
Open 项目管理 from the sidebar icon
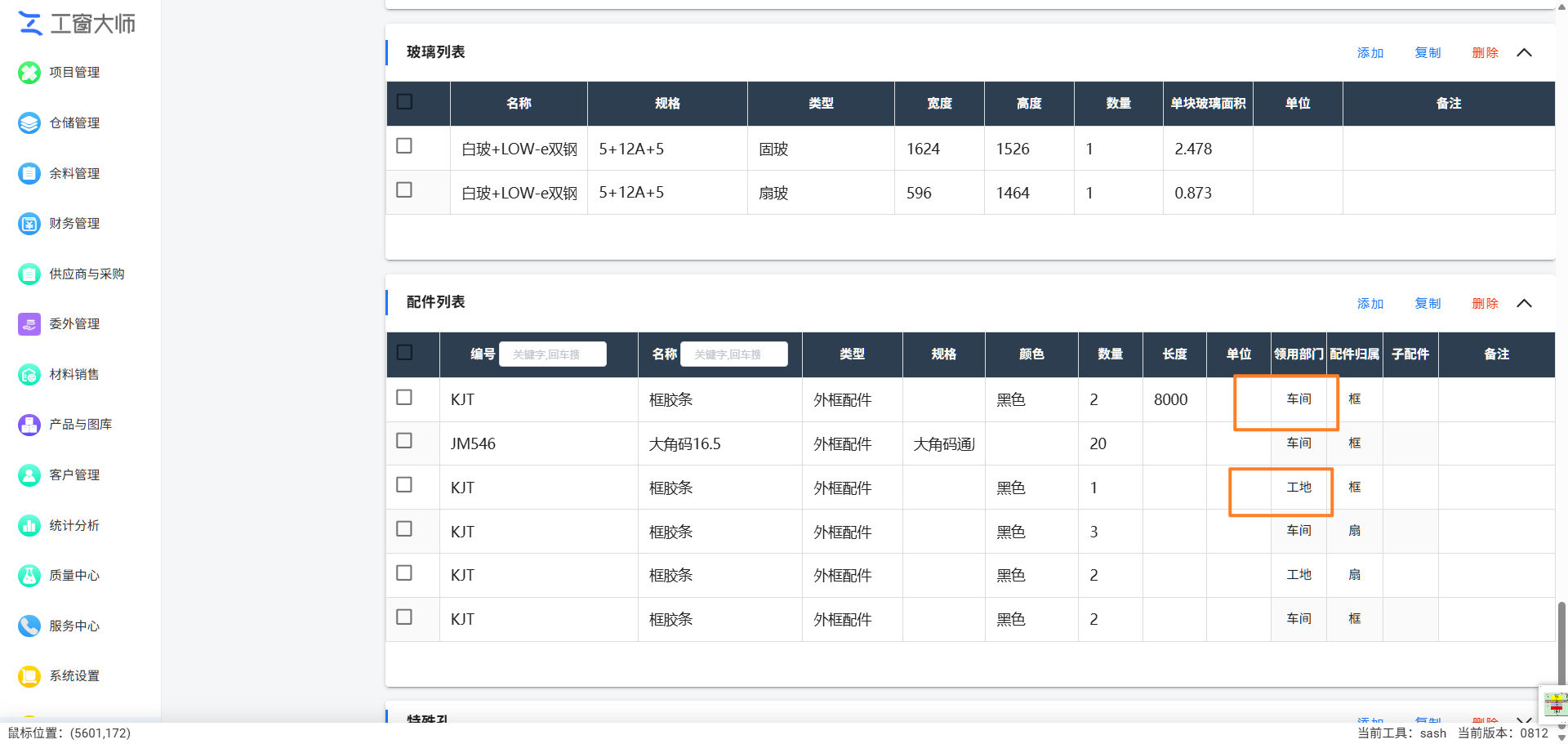(x=29, y=73)
